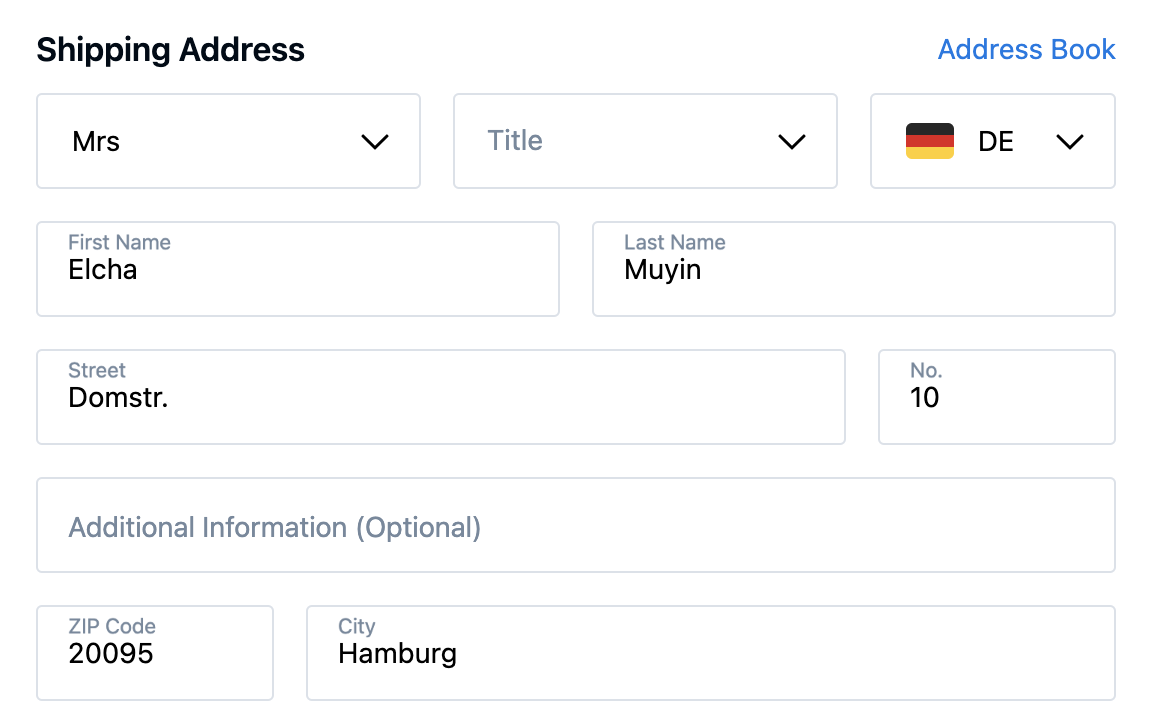Viewport: 1150px width, 722px height.
Task: Open the Title dropdown
Action: coord(644,141)
